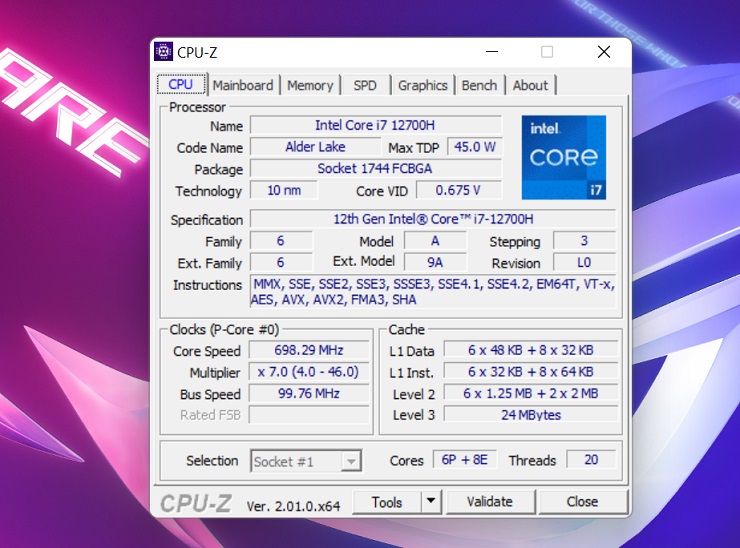Screen dimensions: 740x548
Task: Click the Level 3 value 24 MBytes
Action: [x=531, y=415]
